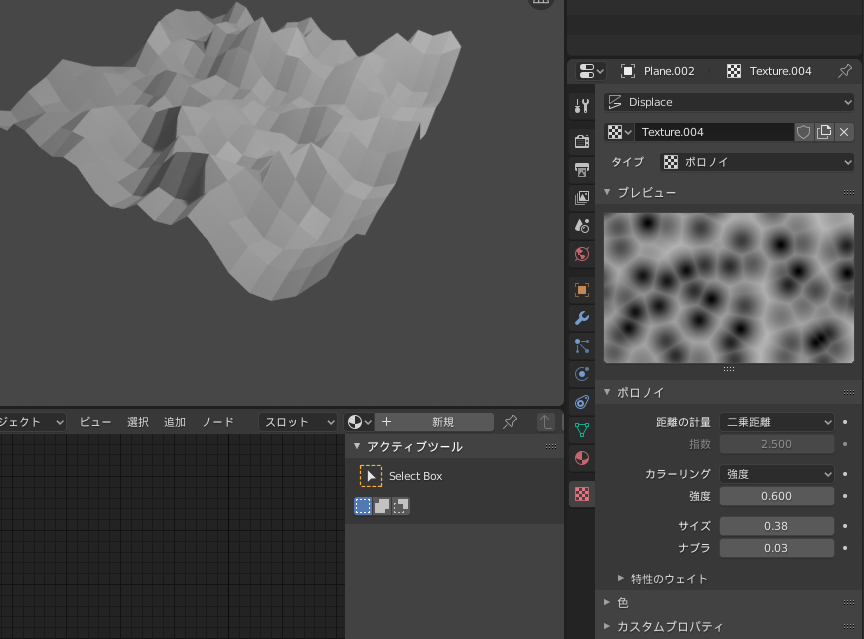The width and height of the screenshot is (864, 639).
Task: Open the properties editor type menu
Action: (x=592, y=71)
